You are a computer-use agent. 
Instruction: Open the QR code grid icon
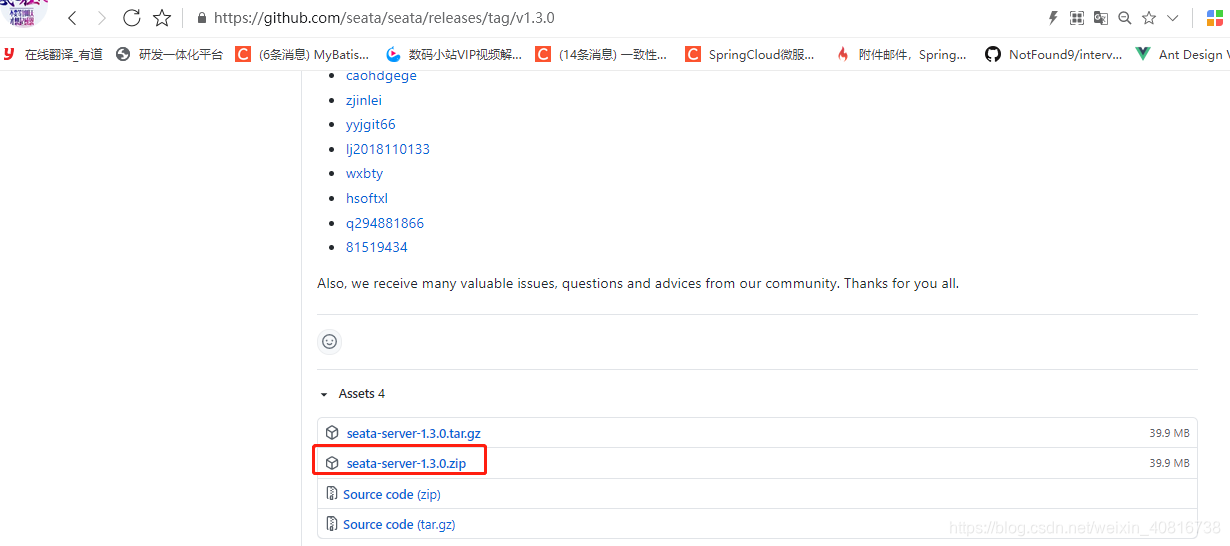click(x=1077, y=18)
